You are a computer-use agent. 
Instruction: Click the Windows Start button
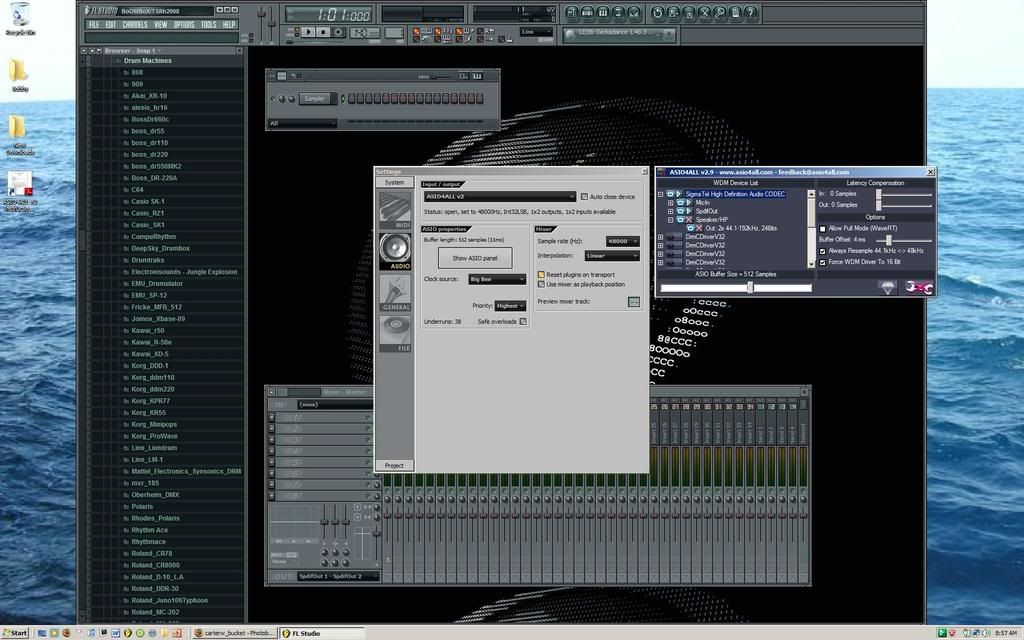(15, 633)
